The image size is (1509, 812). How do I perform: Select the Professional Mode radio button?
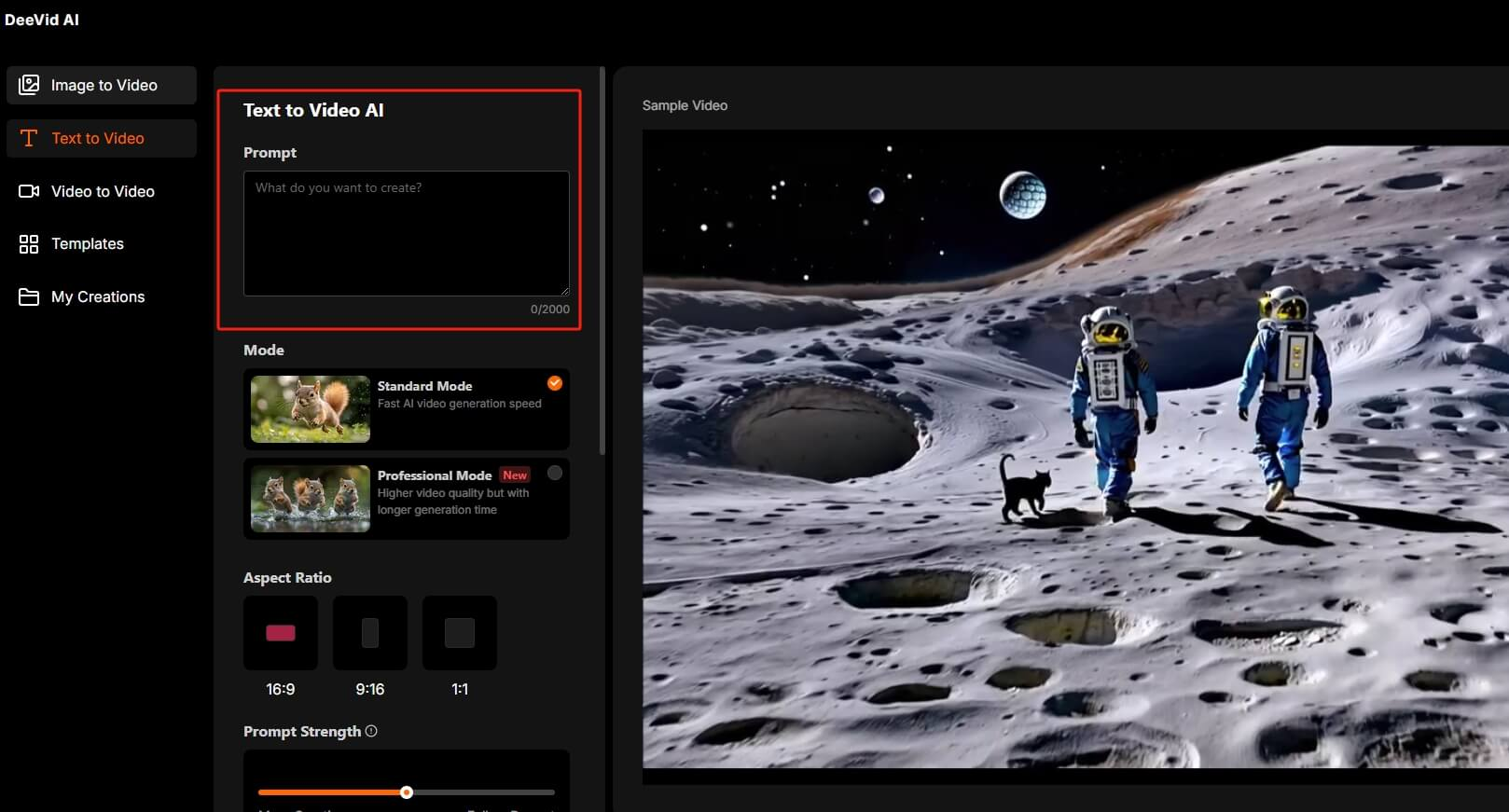point(555,473)
